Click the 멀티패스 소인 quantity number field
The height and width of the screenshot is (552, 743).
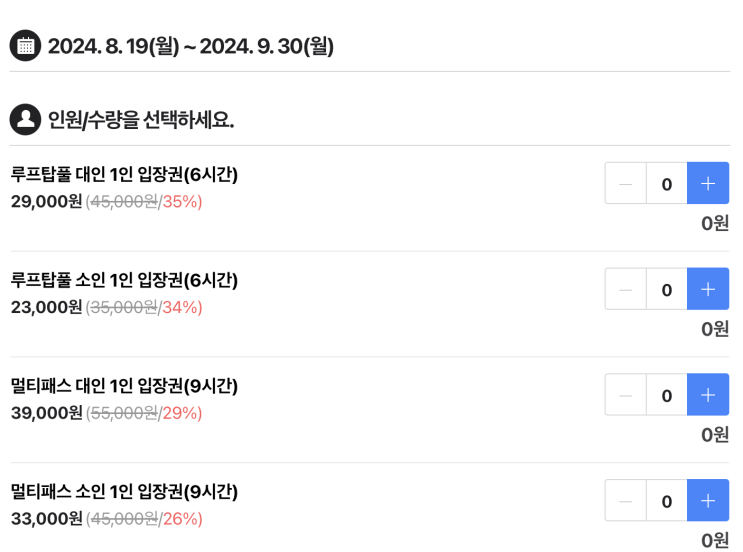click(x=666, y=500)
